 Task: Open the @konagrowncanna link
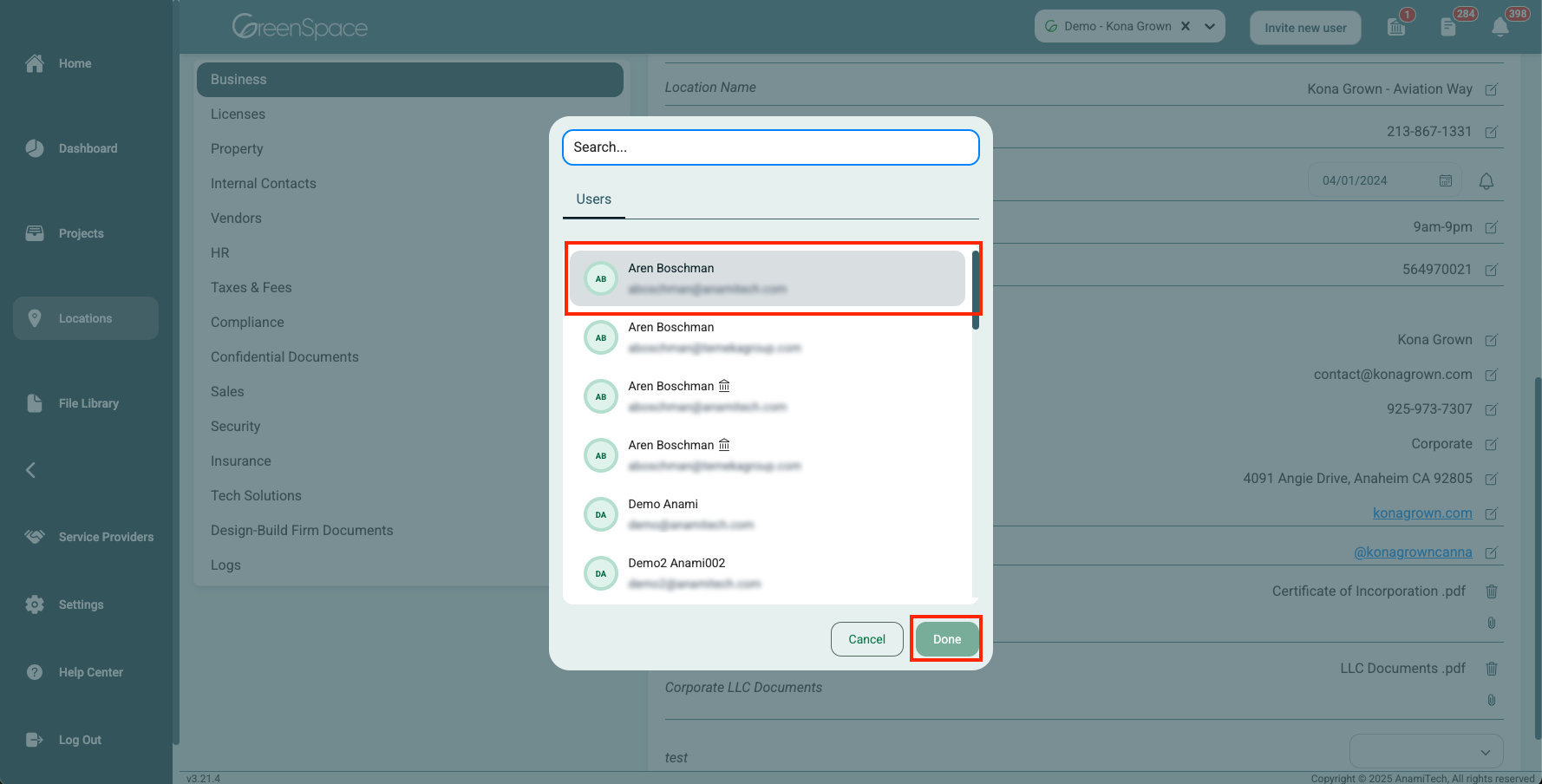coord(1413,552)
